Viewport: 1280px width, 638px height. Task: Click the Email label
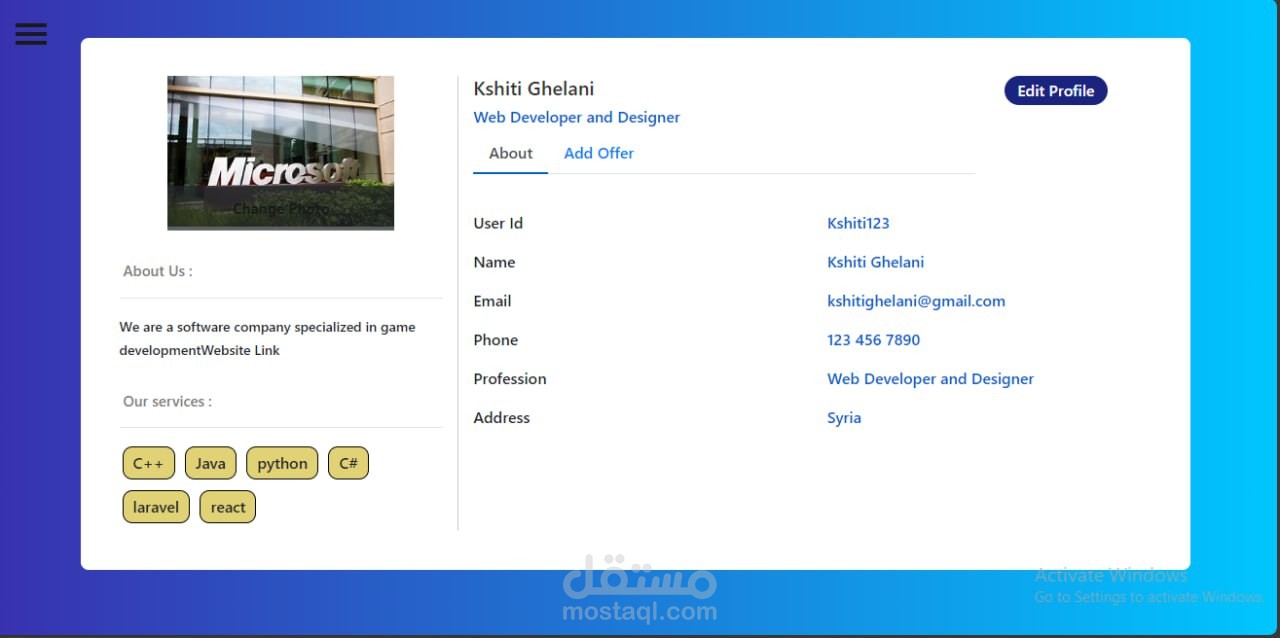pos(492,301)
